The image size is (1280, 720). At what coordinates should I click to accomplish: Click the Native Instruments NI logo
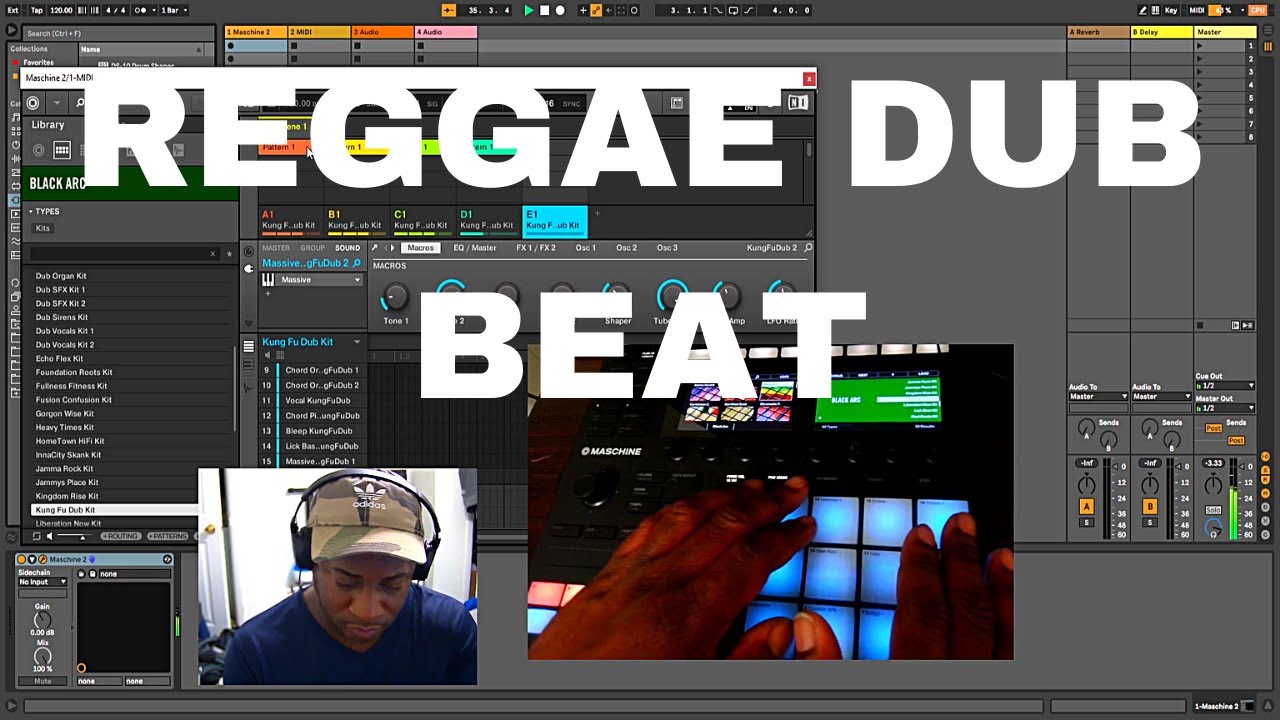798,103
